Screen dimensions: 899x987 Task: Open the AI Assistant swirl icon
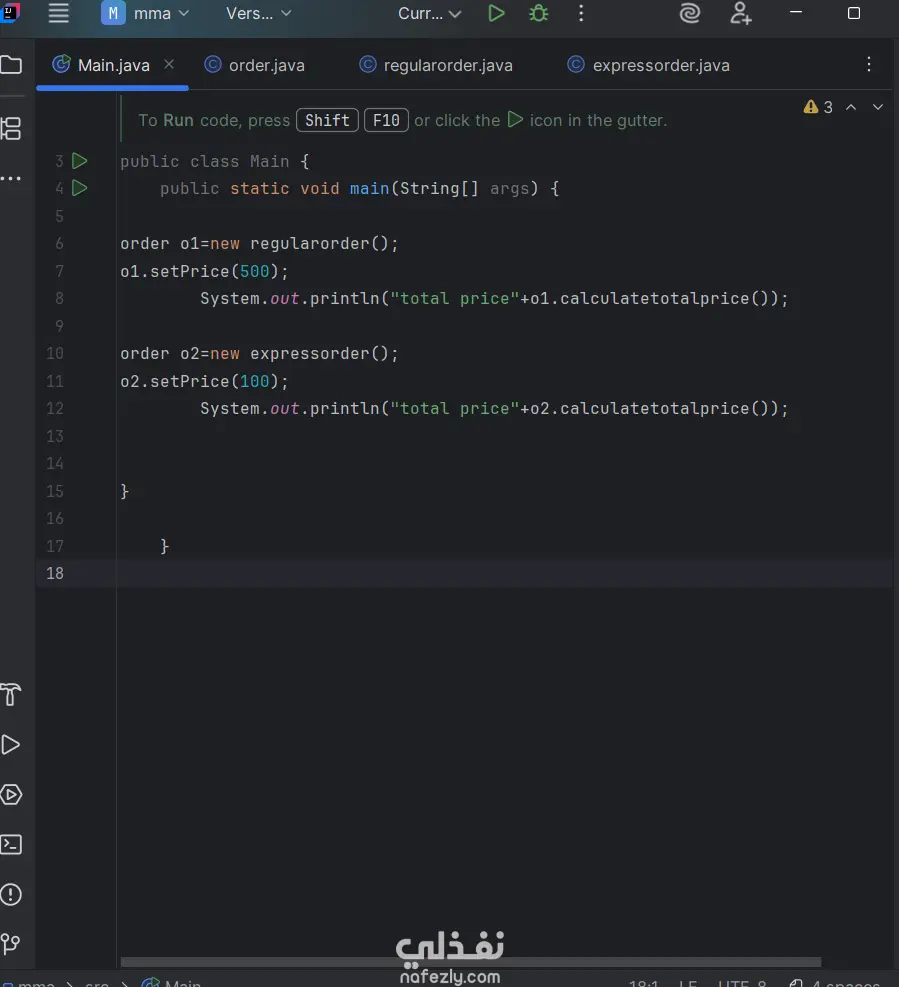(690, 13)
